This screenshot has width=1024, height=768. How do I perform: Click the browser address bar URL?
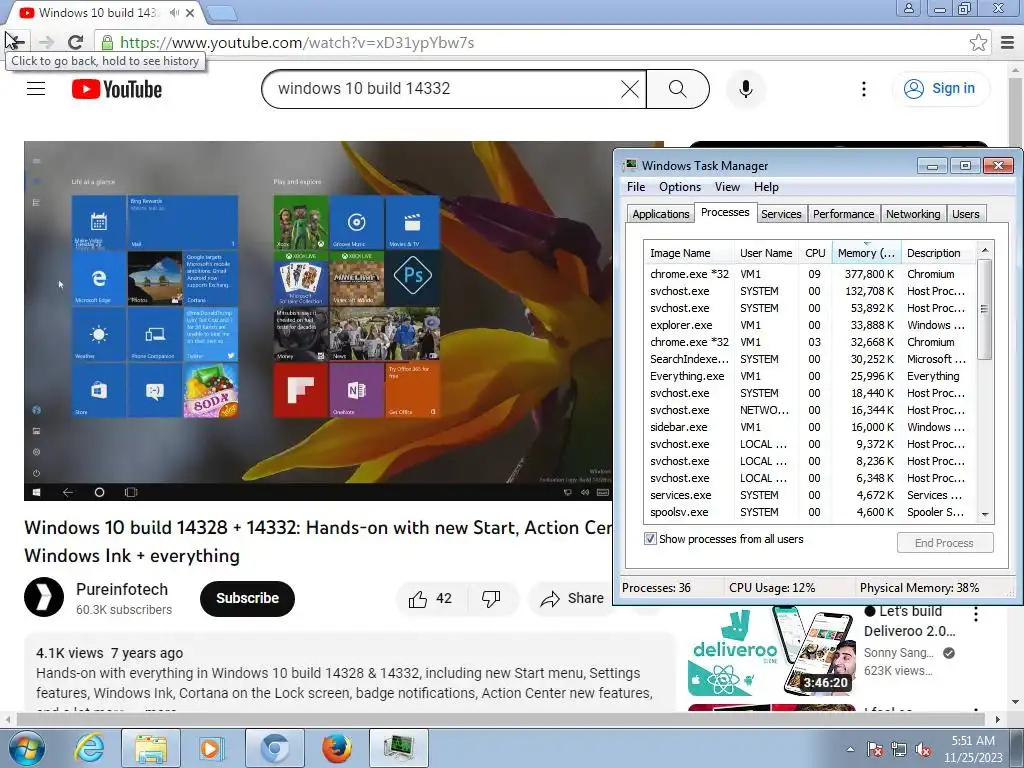(x=297, y=42)
